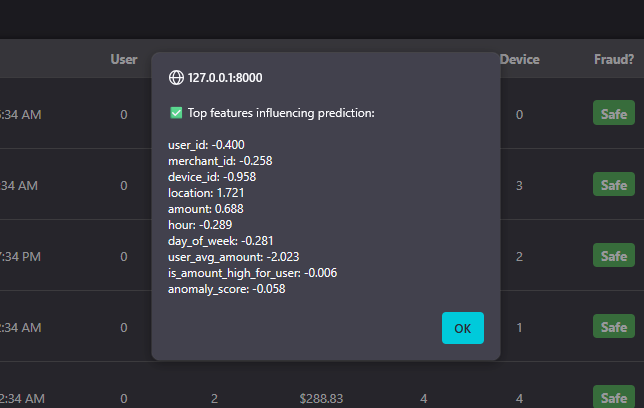Click the Safe badge in the Device 1 row
644x408 pixels.
(613, 327)
